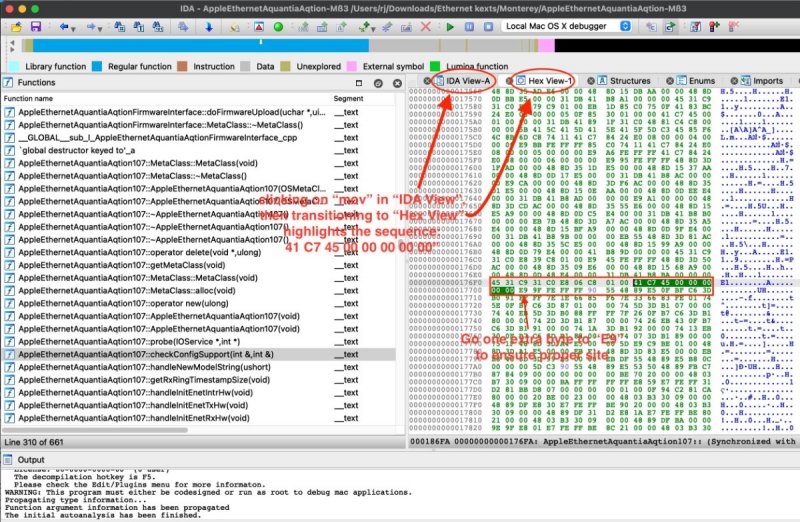Open back-history dropdown arrow beside left arrow
This screenshot has height=522, width=800.
point(73,29)
